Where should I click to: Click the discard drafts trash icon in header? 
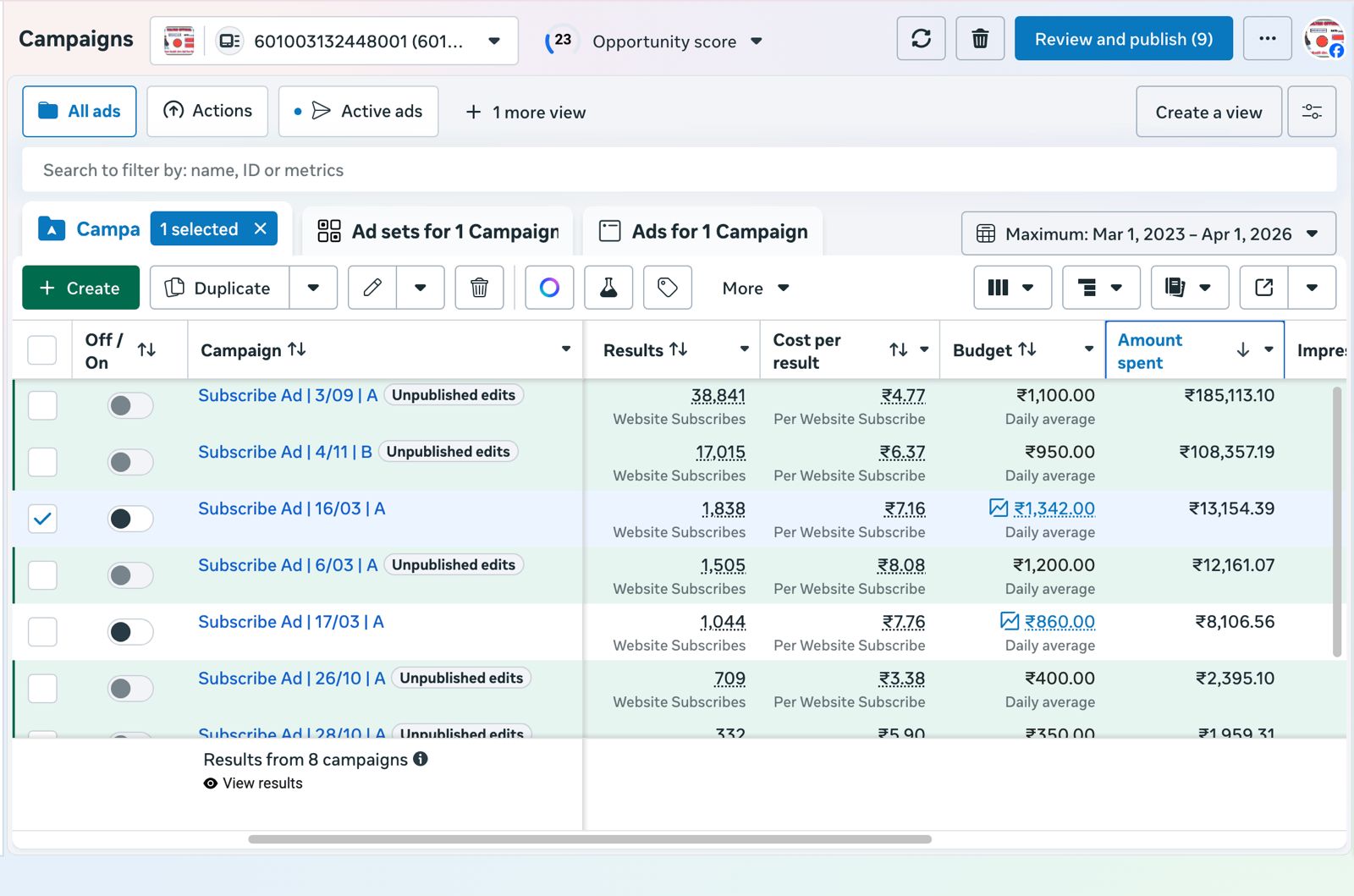[x=980, y=39]
